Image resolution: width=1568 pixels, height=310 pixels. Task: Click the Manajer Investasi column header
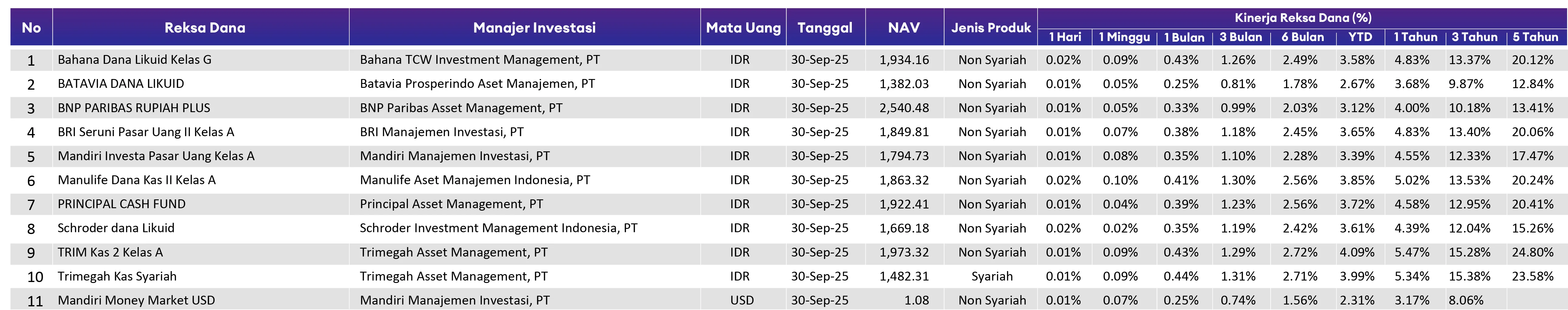pyautogui.click(x=534, y=28)
